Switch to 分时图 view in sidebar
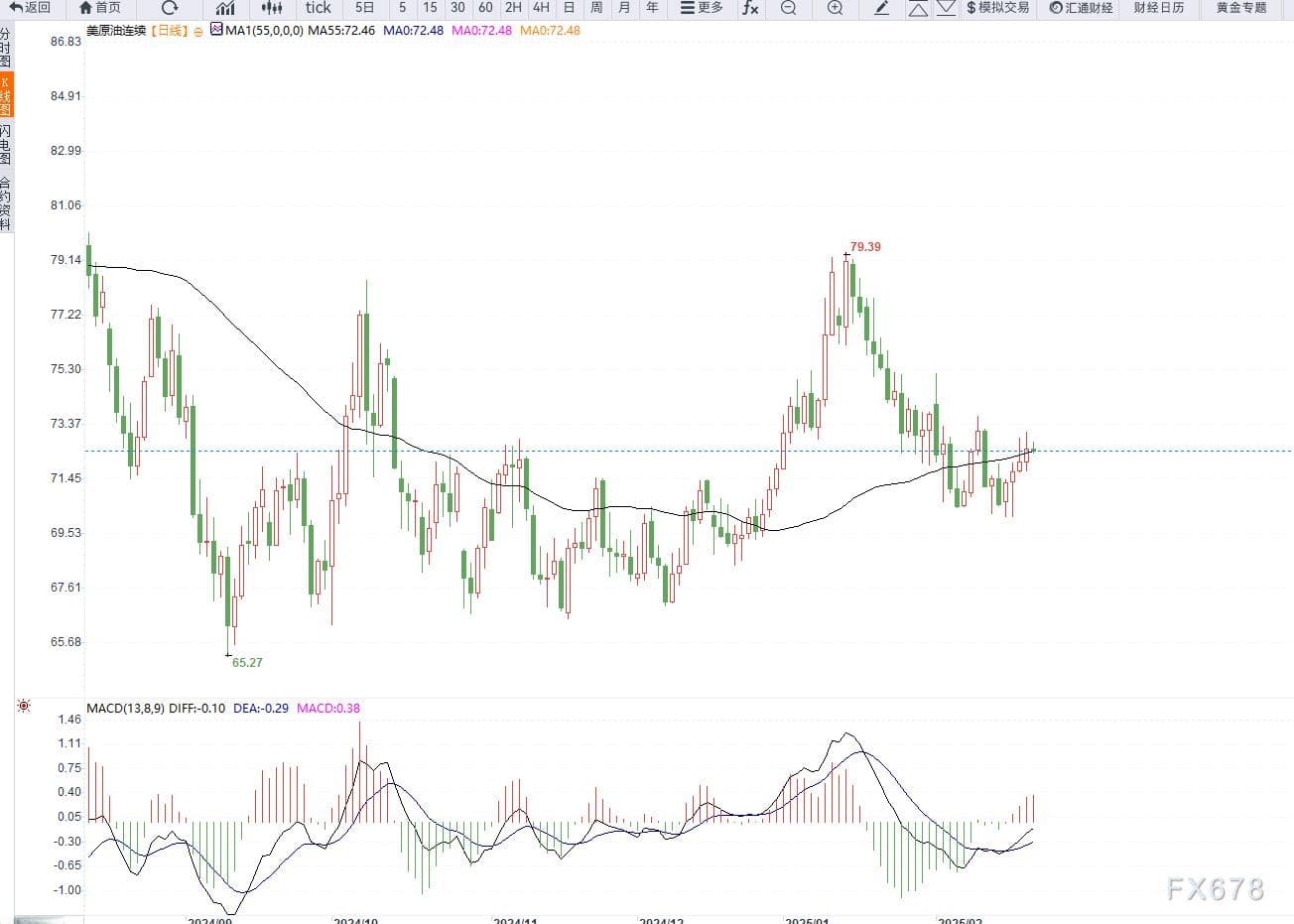The width and height of the screenshot is (1294, 924). tap(6, 47)
